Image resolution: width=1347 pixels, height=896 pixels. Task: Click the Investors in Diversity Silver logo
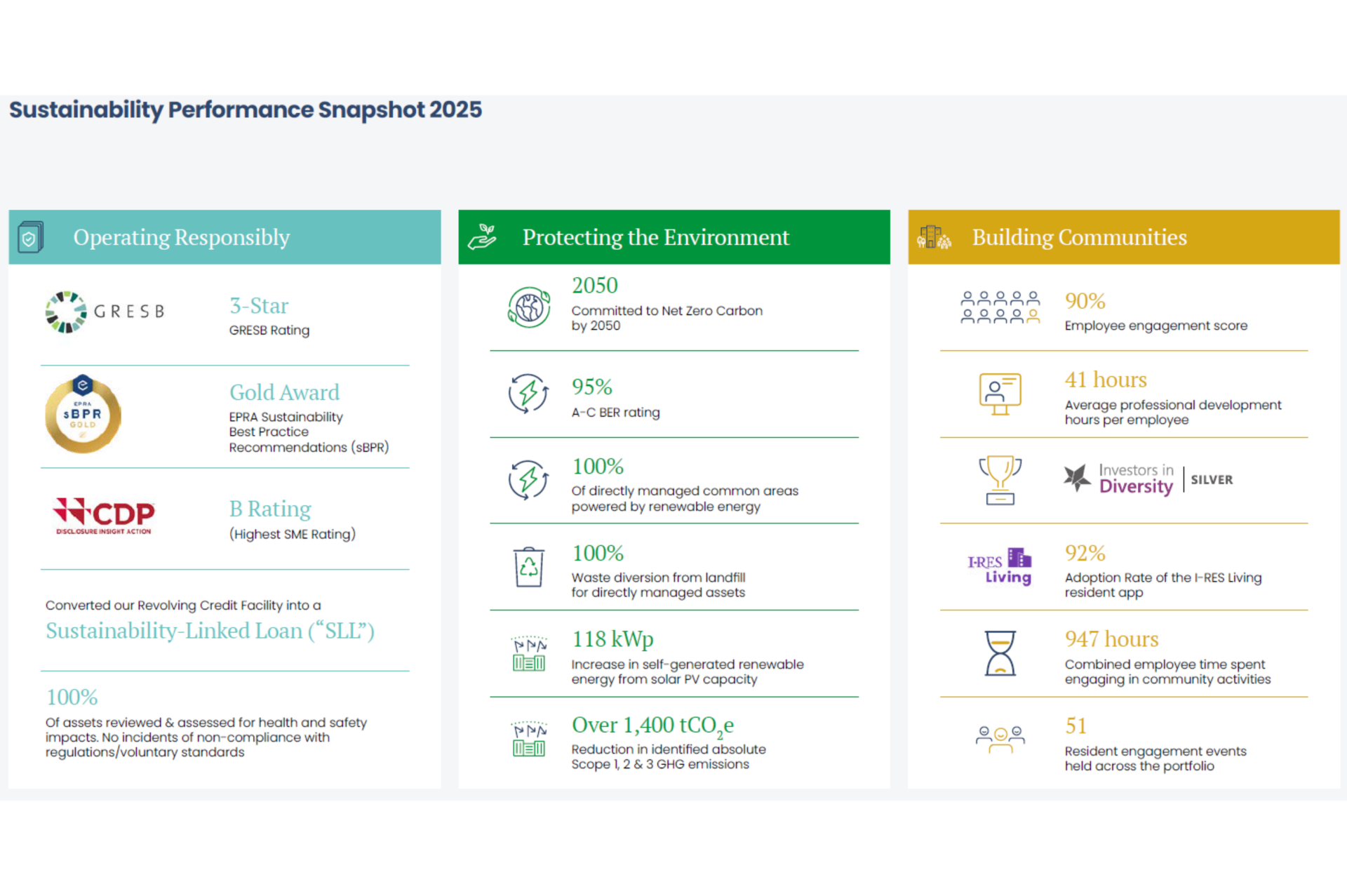coord(1146,479)
